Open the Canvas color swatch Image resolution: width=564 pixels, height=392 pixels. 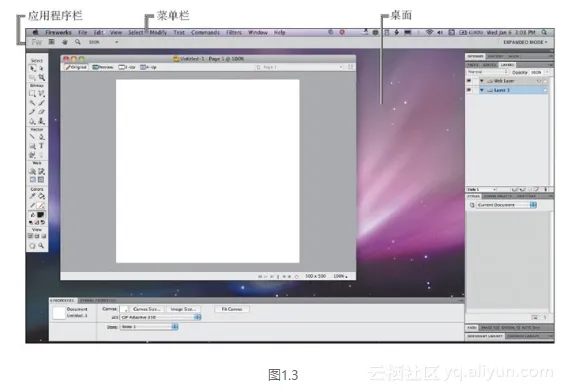pyautogui.click(x=124, y=309)
